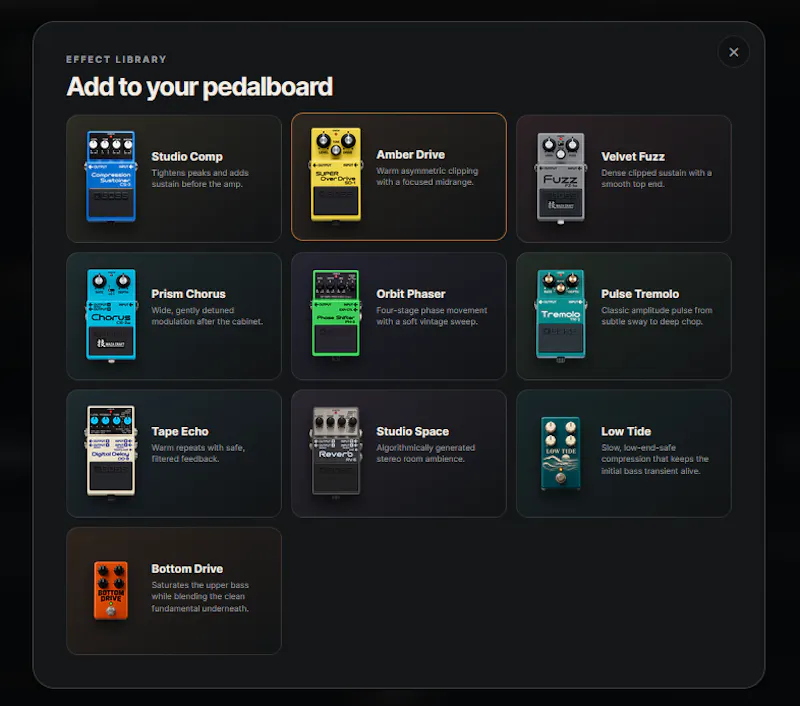The image size is (800, 706).
Task: Click 'Warm repeats with safe' description
Action: click(x=198, y=453)
